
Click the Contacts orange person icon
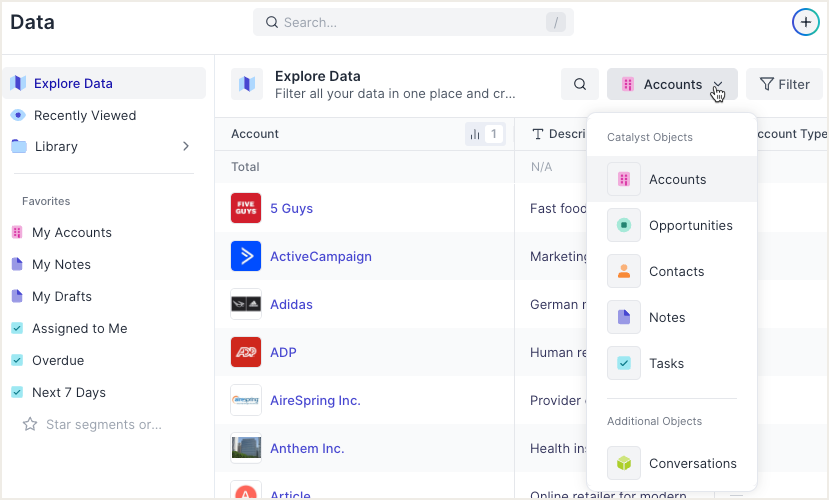click(x=624, y=271)
